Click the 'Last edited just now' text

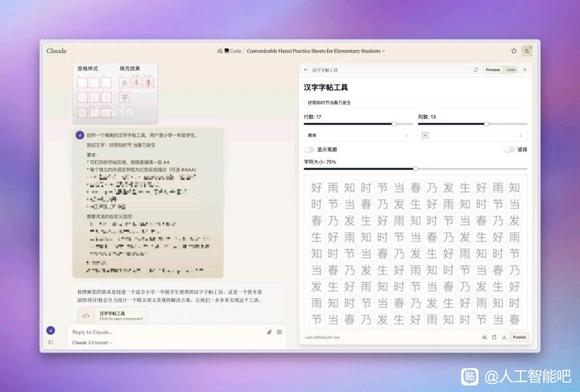coord(322,337)
